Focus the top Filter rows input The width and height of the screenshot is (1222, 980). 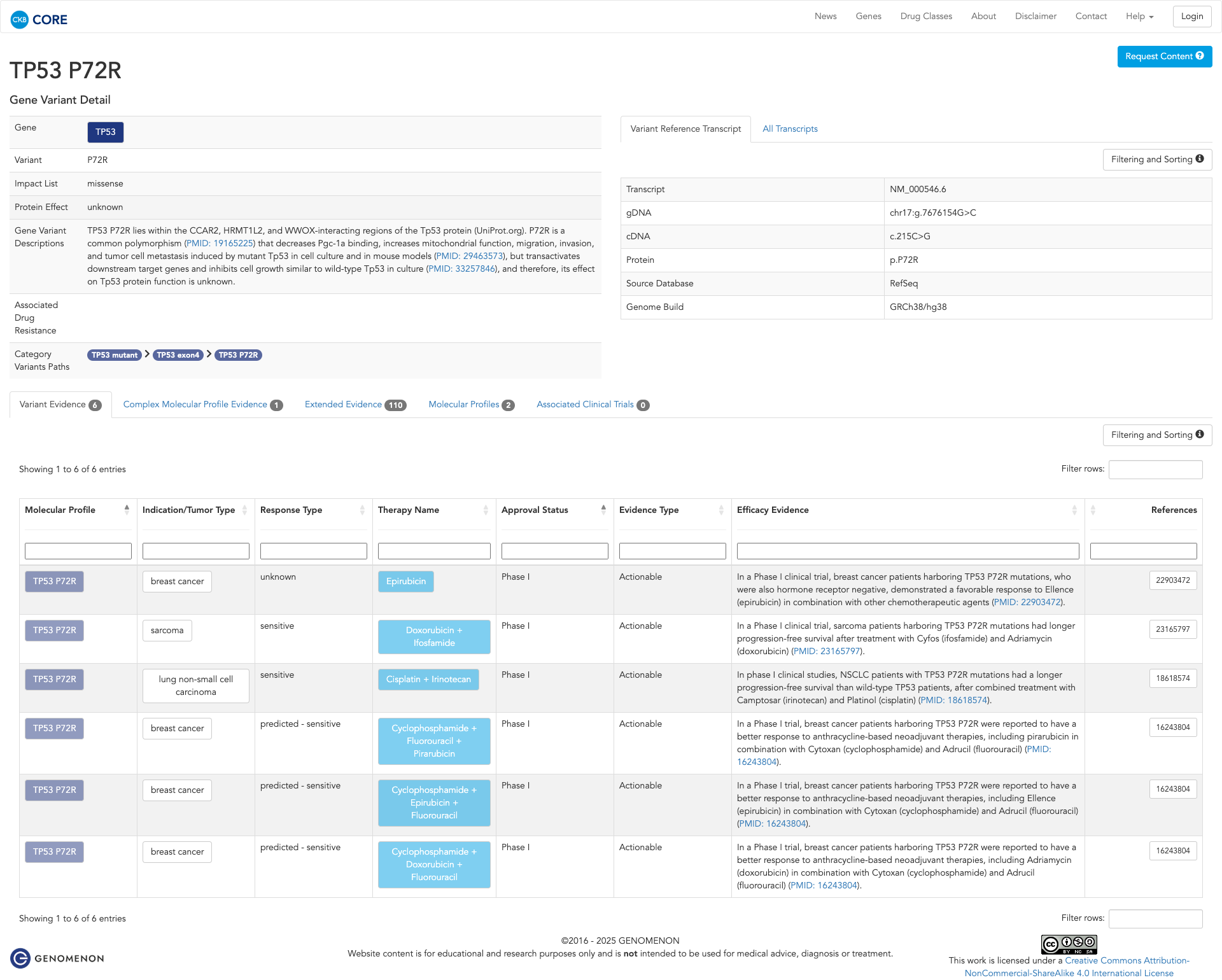(x=1155, y=470)
